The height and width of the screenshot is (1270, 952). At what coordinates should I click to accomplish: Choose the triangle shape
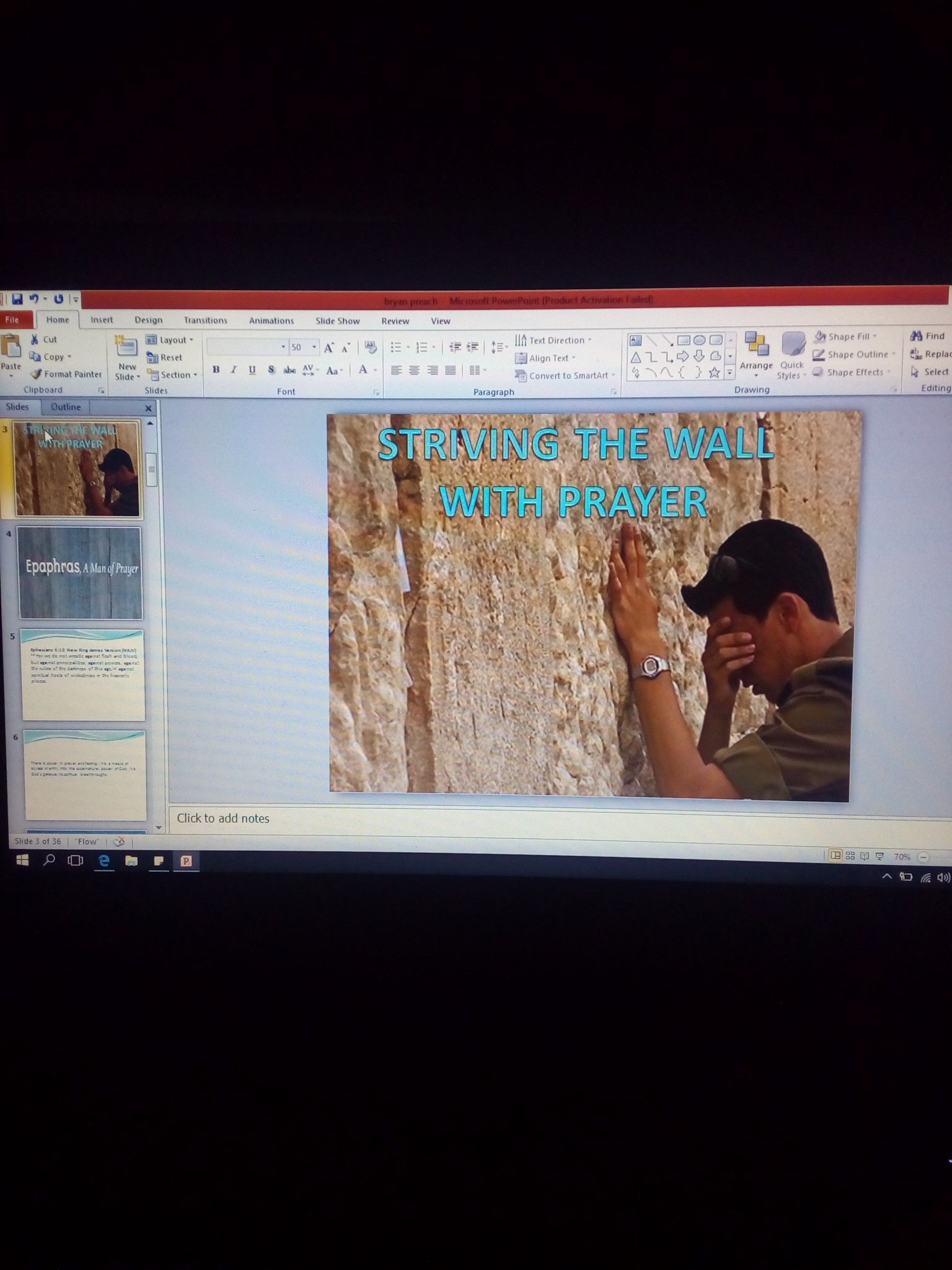636,357
